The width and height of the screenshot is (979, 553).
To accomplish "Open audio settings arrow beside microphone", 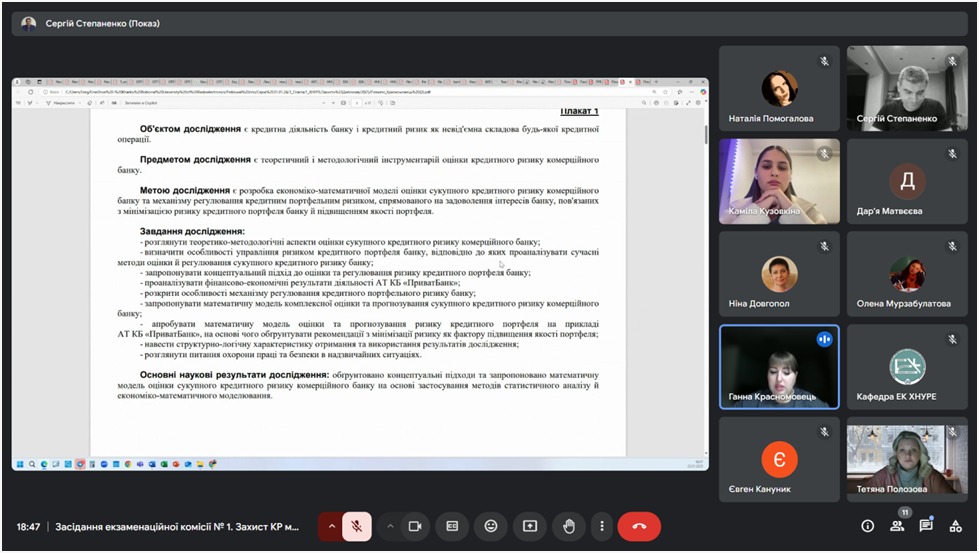I will pos(331,526).
